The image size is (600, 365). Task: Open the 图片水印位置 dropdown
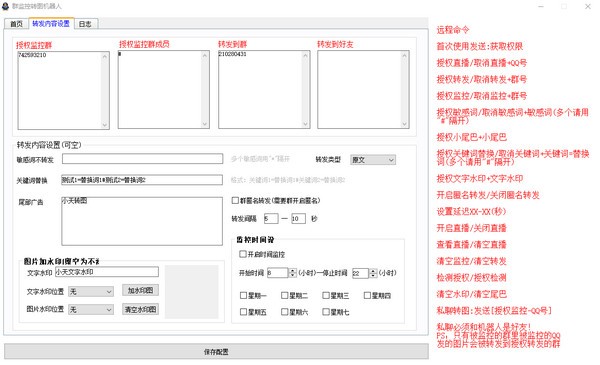(x=91, y=310)
